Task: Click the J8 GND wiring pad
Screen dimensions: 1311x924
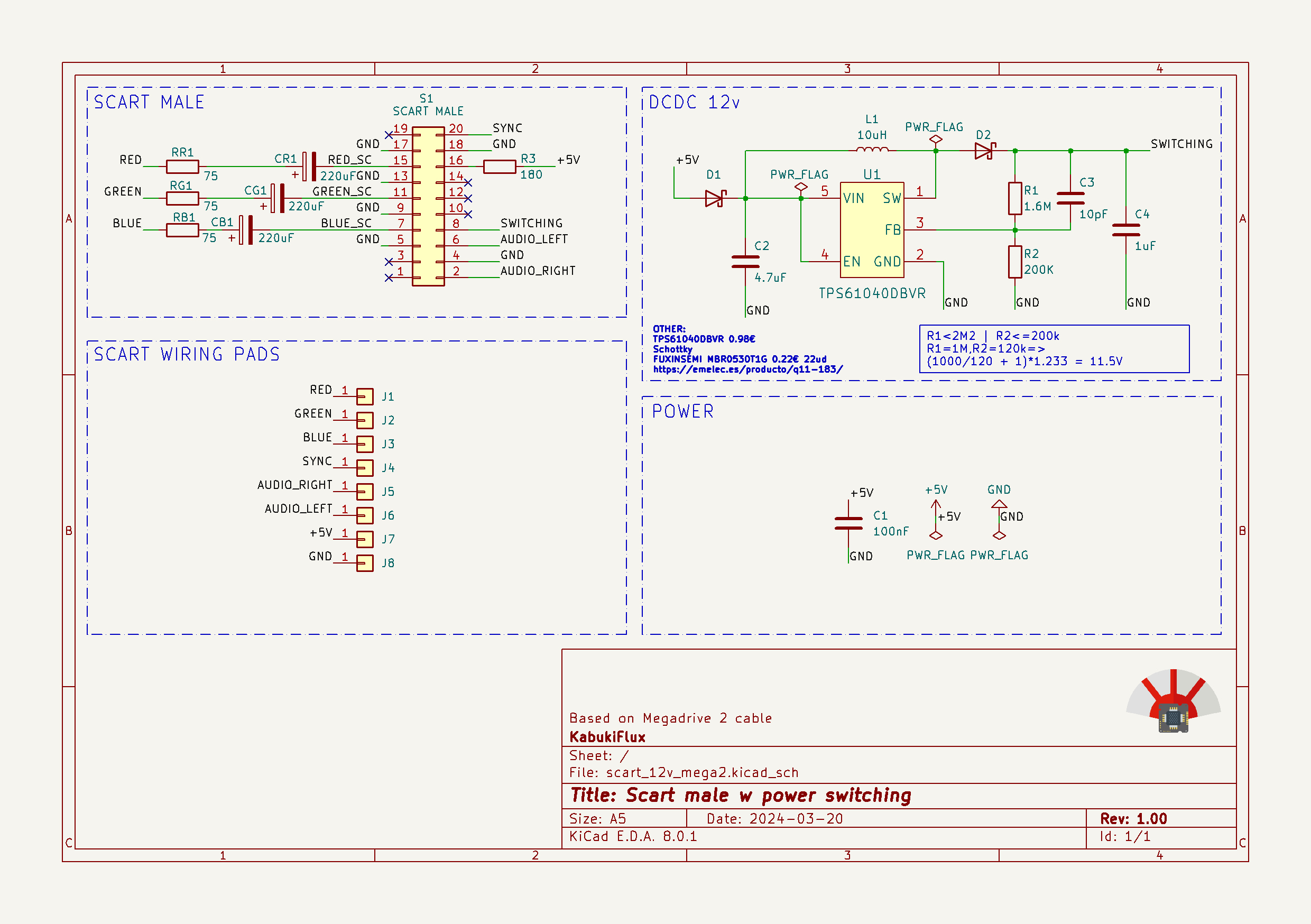Action: coord(365,563)
